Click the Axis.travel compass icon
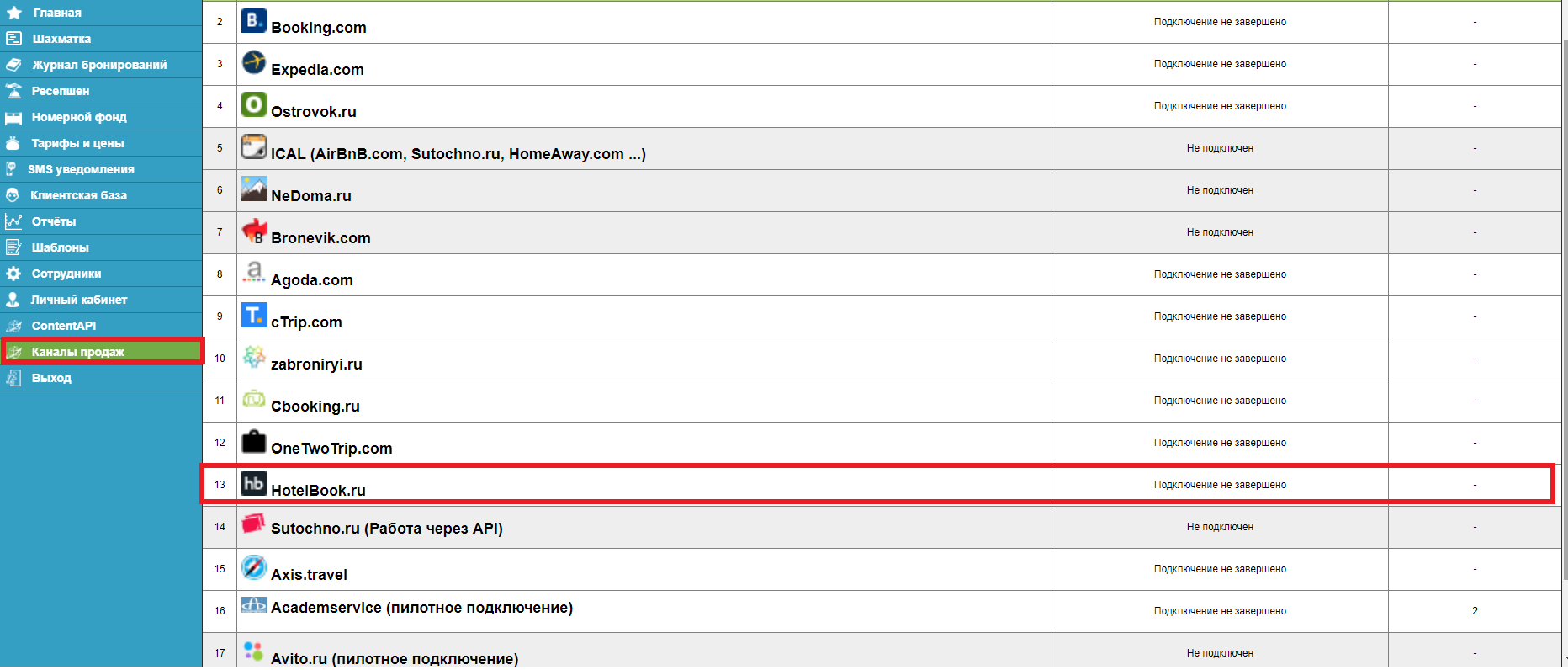The height and width of the screenshot is (670, 1568). tap(254, 567)
